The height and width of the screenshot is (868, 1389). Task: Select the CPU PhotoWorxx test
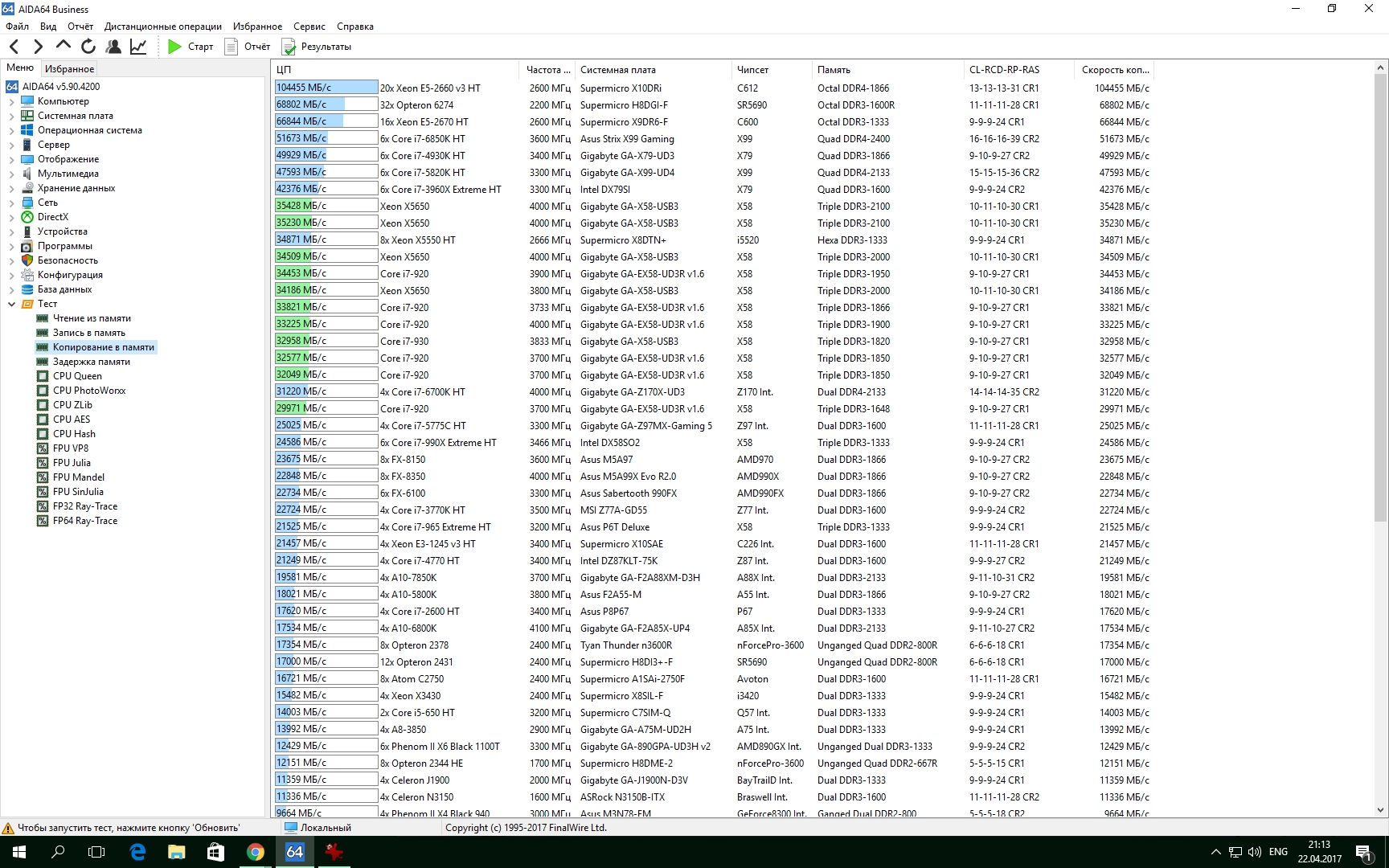pyautogui.click(x=89, y=391)
